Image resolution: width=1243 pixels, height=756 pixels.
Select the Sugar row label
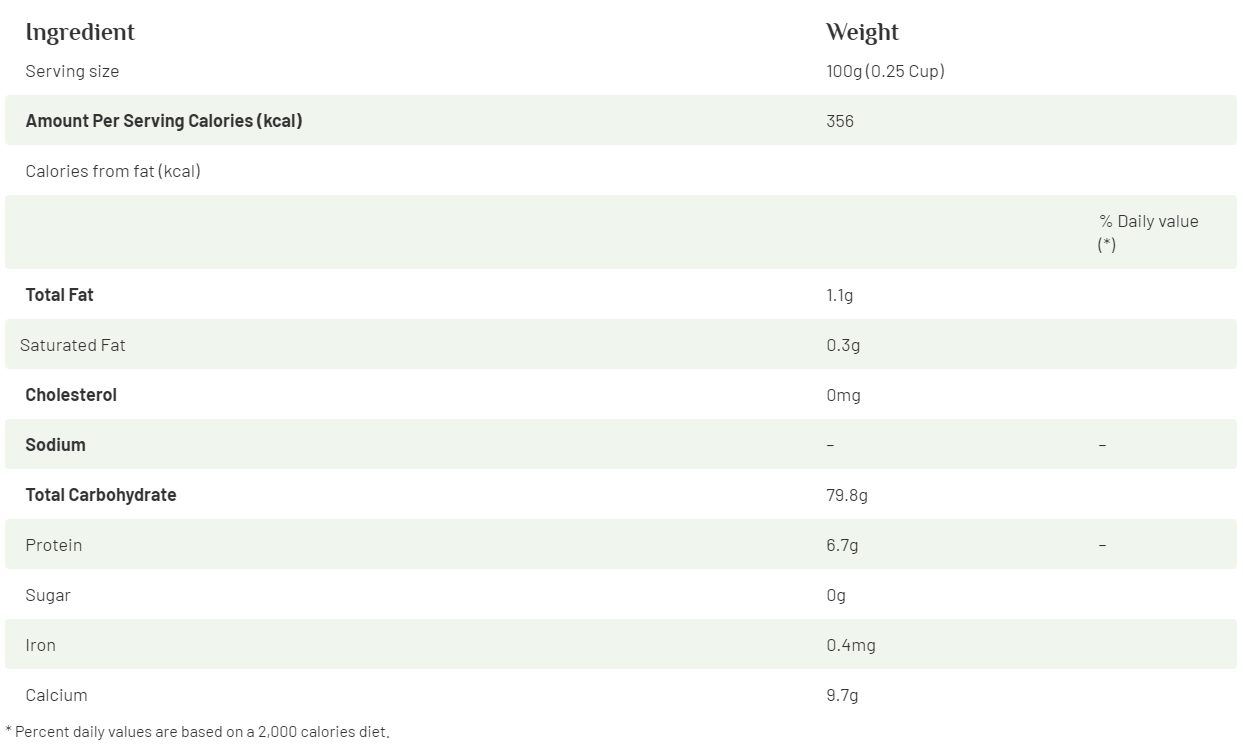click(x=48, y=595)
